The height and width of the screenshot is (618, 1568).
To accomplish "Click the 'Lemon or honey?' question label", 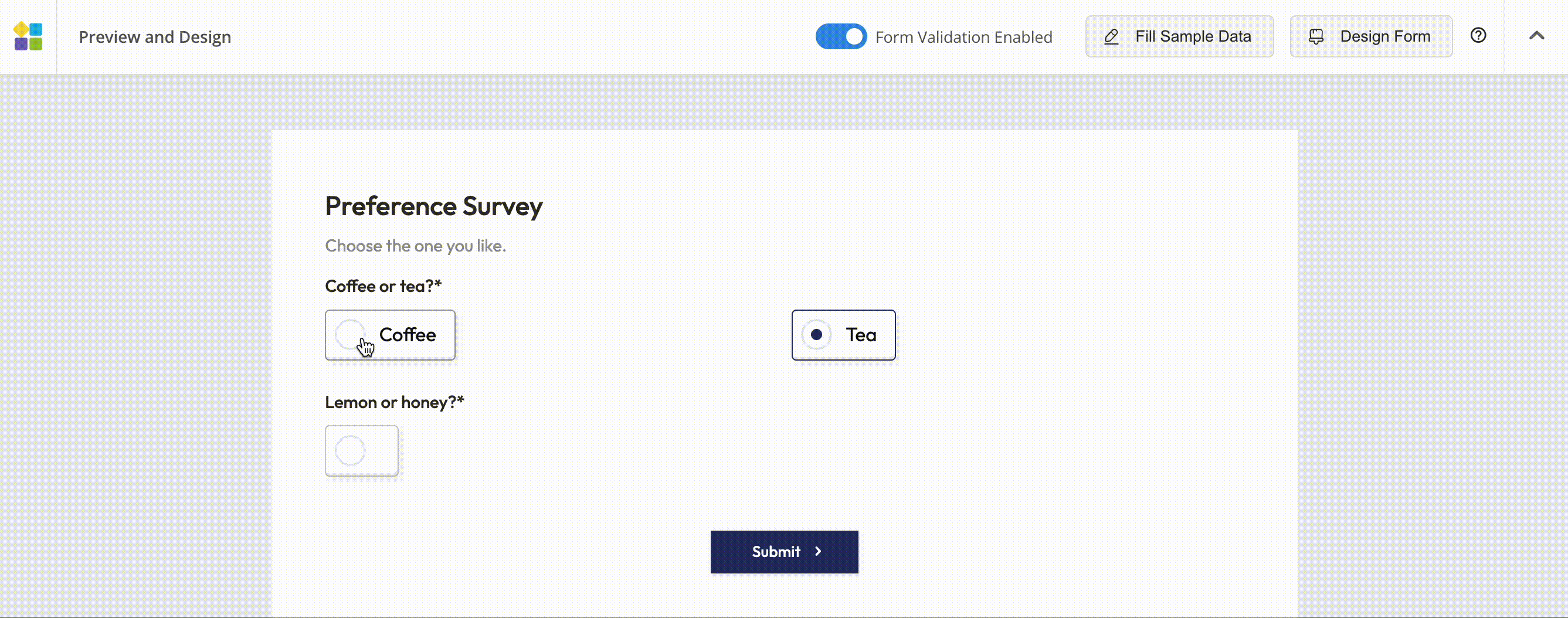I will point(395,402).
